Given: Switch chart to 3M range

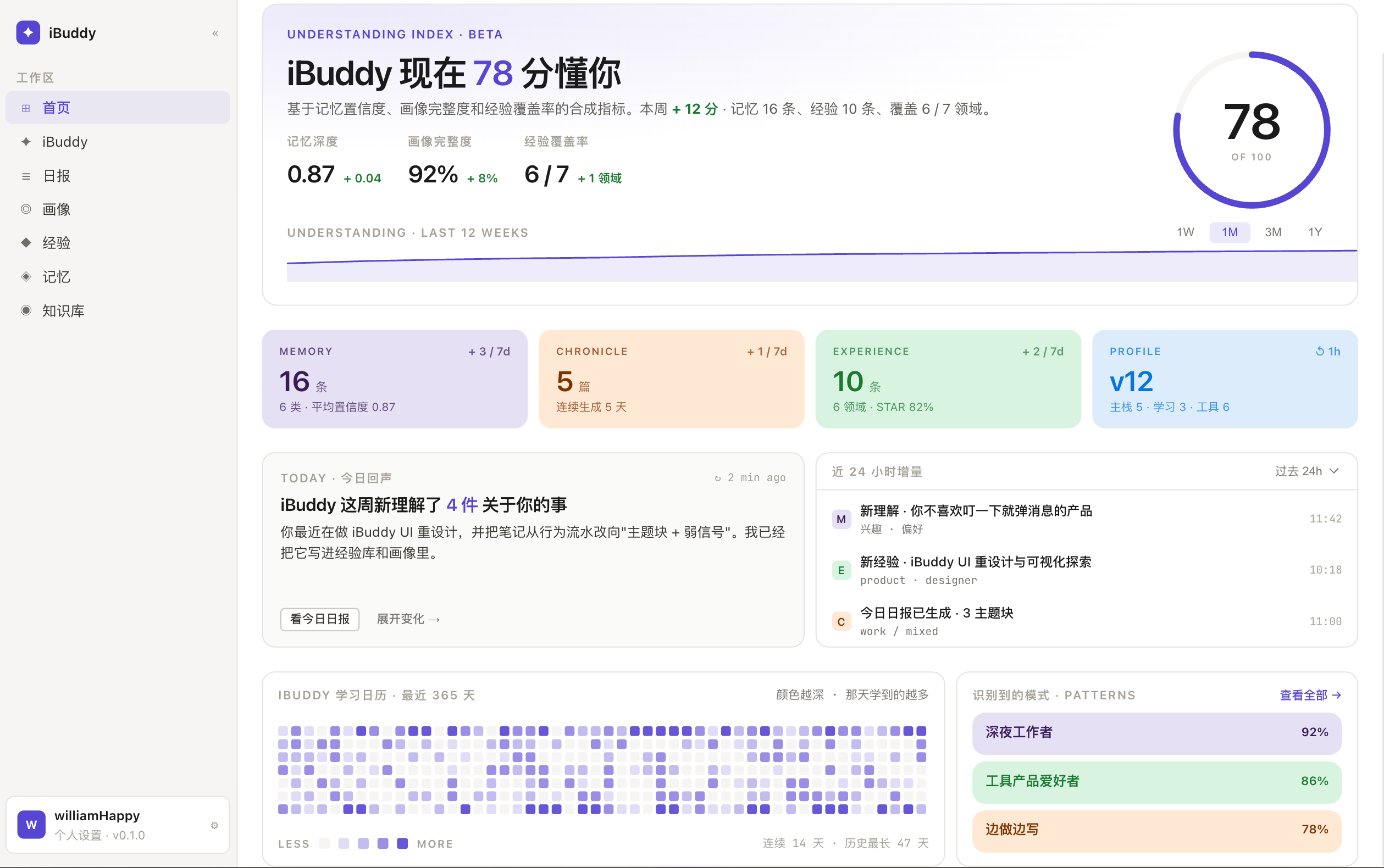Looking at the screenshot, I should pos(1273,232).
